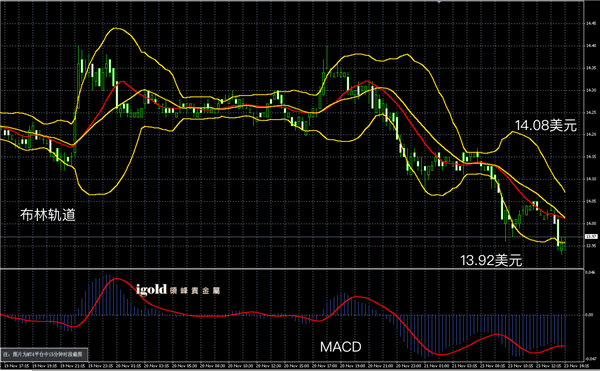Click the 13.92美元 price annotation
Viewport: 600px width, 371px height.
point(491,260)
